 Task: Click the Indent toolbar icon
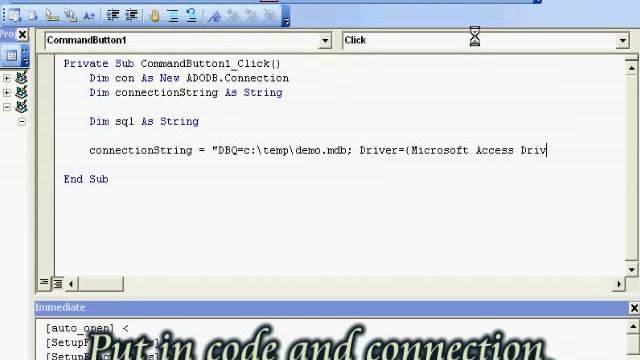pos(113,16)
